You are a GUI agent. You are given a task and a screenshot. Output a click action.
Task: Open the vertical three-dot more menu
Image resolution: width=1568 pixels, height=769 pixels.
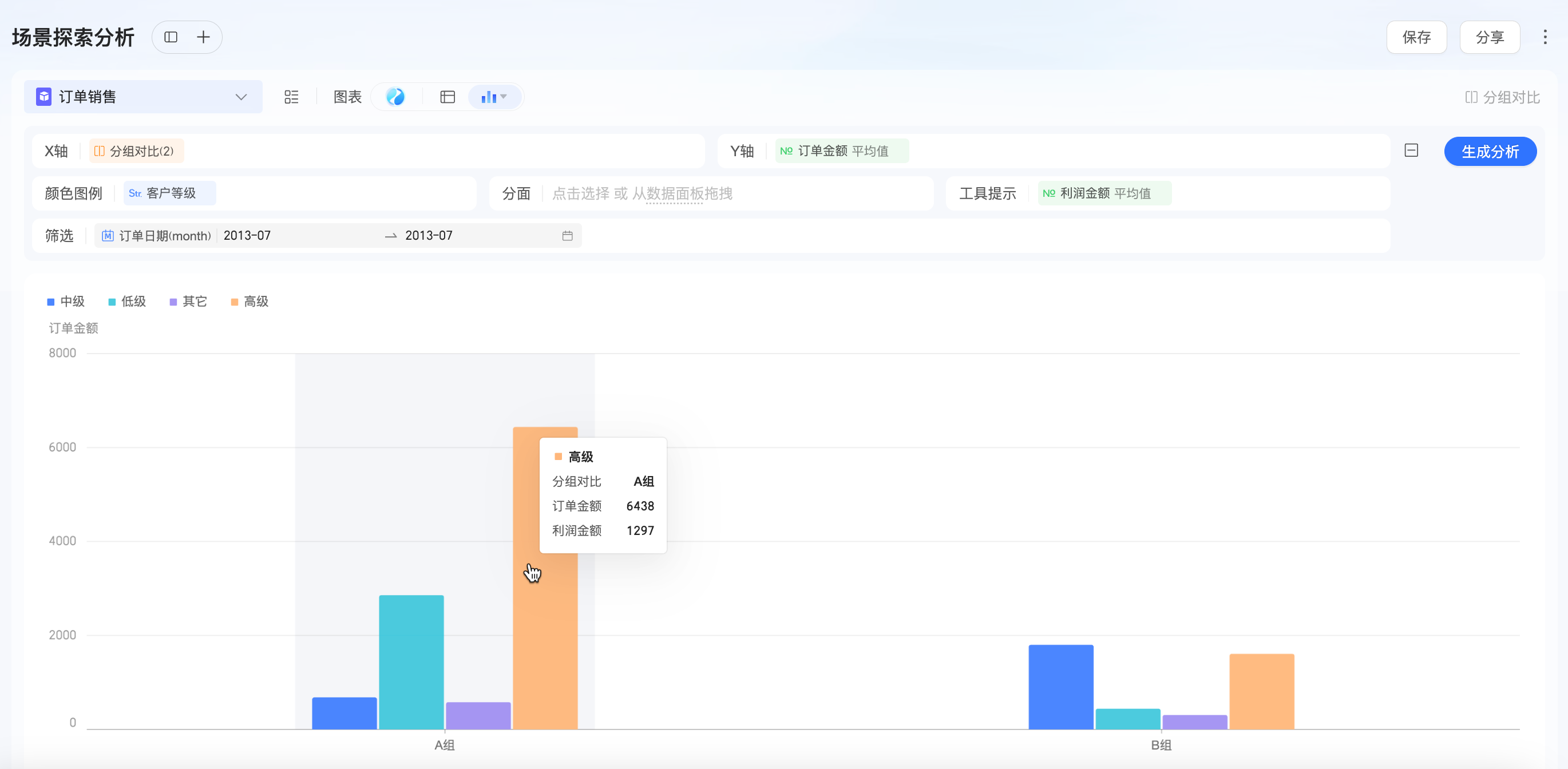(1545, 37)
